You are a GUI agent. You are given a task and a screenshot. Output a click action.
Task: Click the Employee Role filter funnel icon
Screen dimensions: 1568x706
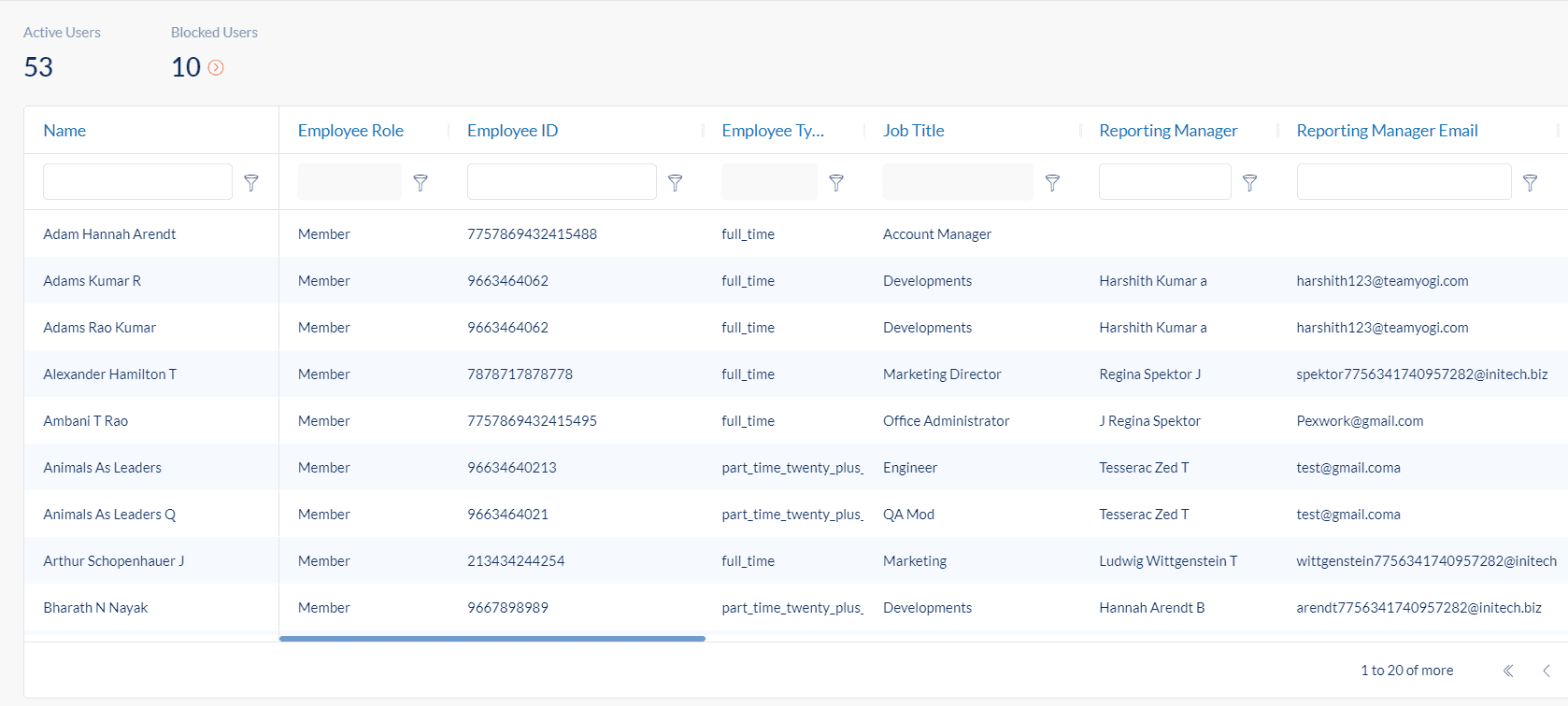[421, 183]
